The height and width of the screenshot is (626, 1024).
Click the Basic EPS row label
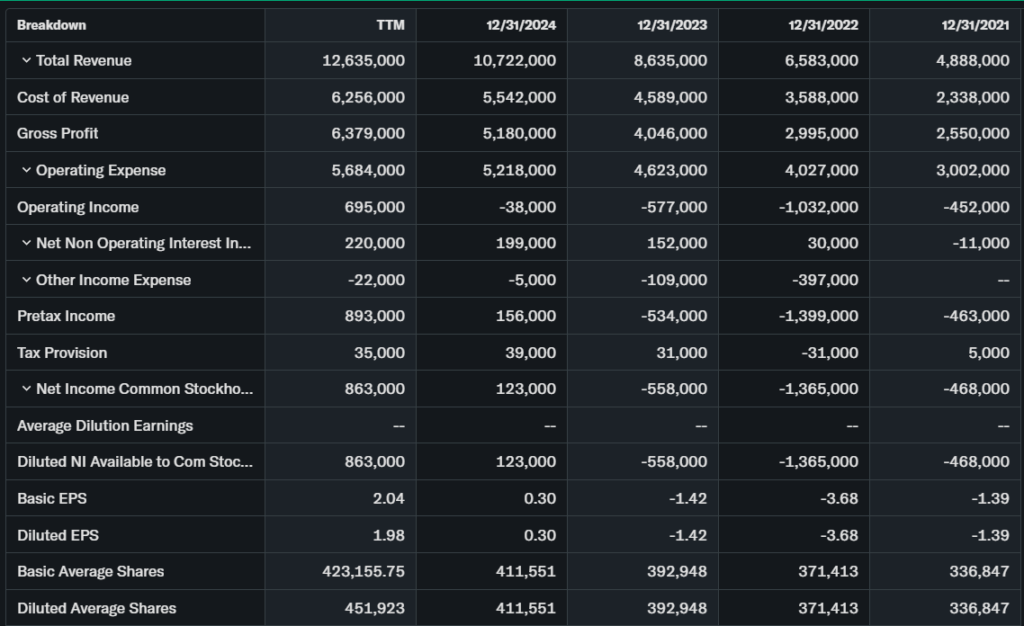tap(45, 499)
